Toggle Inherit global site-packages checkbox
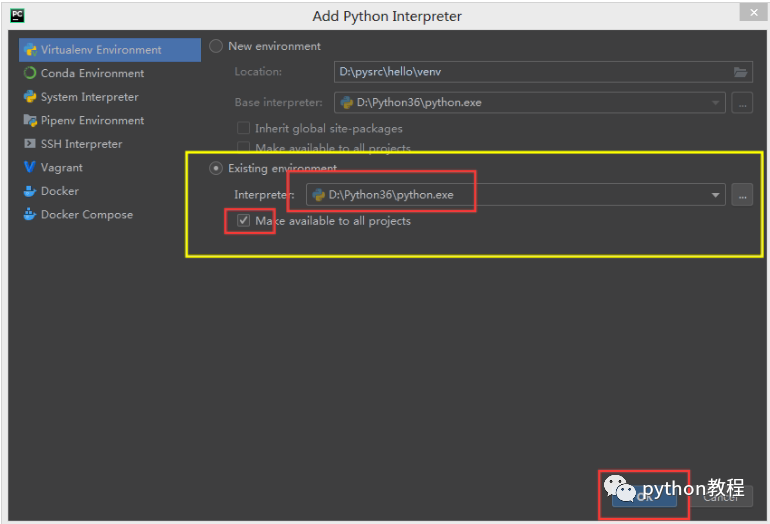 (243, 128)
